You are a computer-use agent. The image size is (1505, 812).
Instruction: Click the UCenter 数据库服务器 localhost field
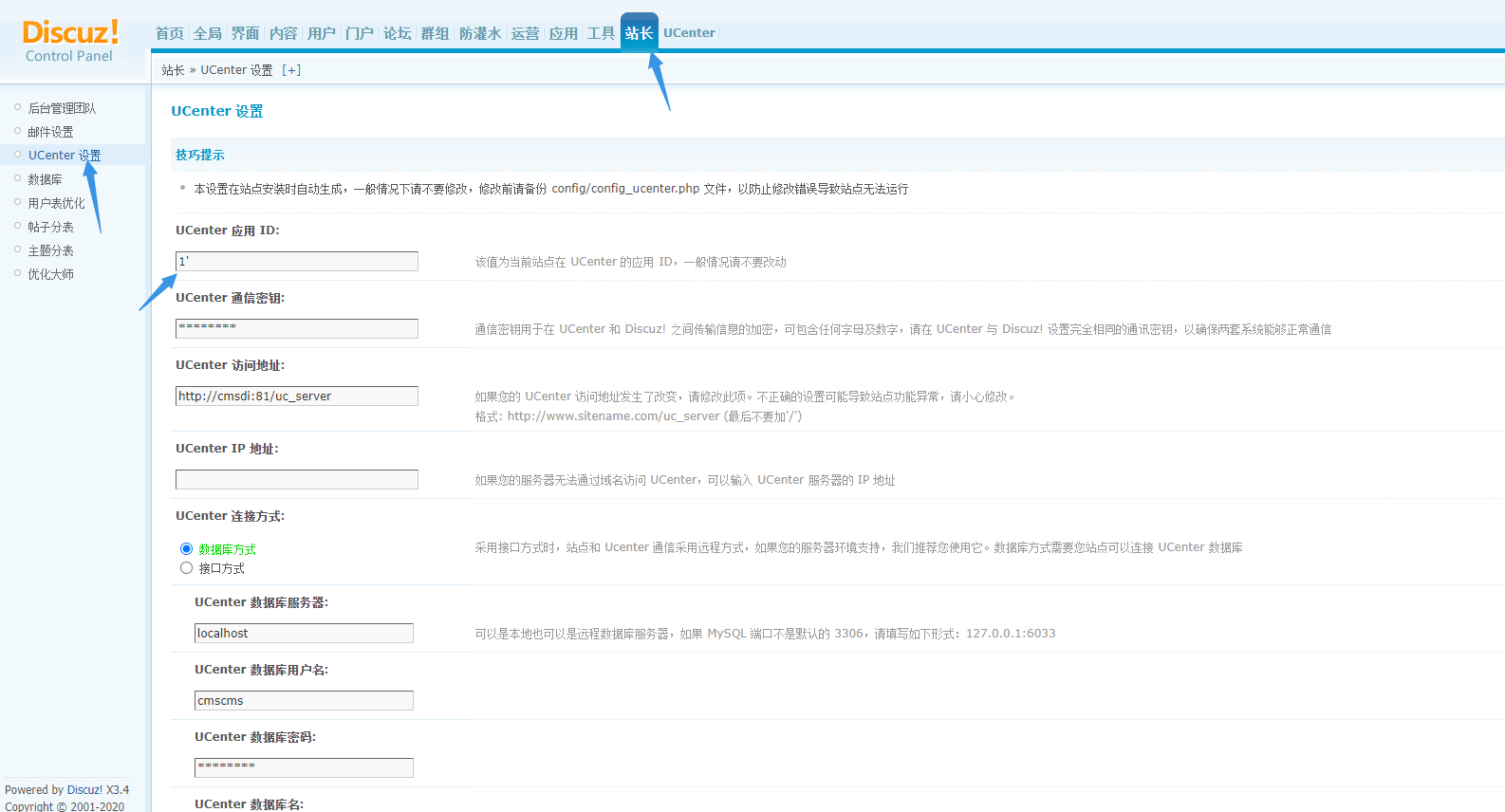coord(304,634)
